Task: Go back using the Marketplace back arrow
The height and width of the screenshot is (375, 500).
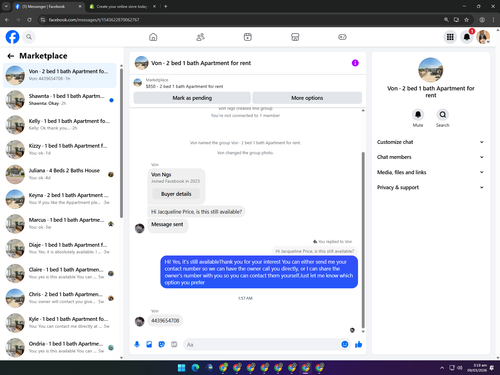Action: coord(11,56)
